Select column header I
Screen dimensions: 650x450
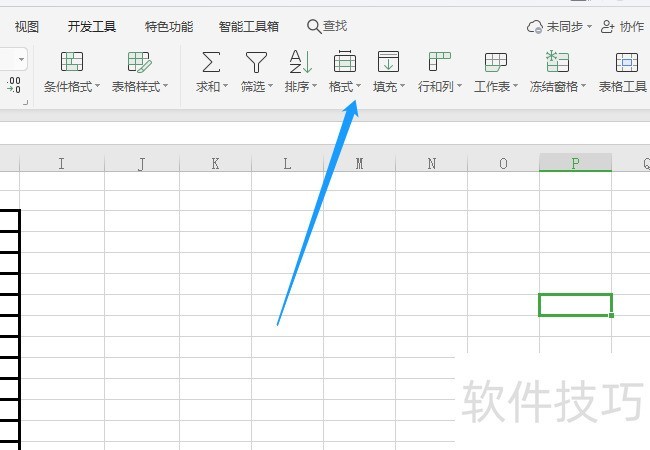(62, 163)
